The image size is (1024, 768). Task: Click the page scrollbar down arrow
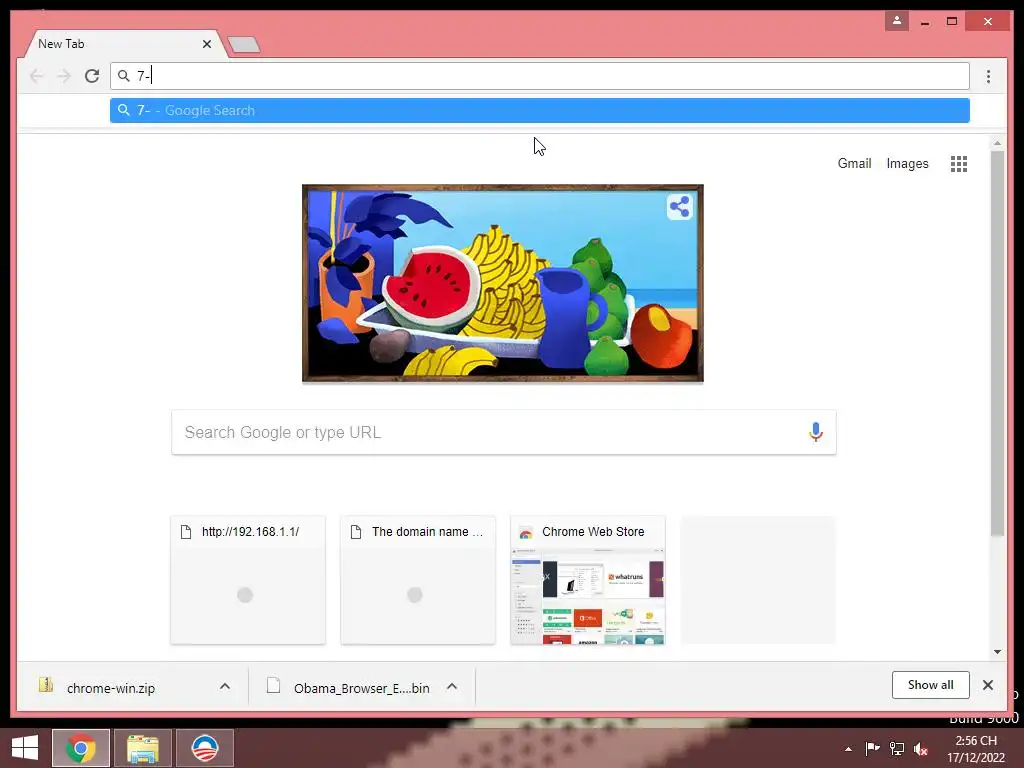[x=997, y=652]
